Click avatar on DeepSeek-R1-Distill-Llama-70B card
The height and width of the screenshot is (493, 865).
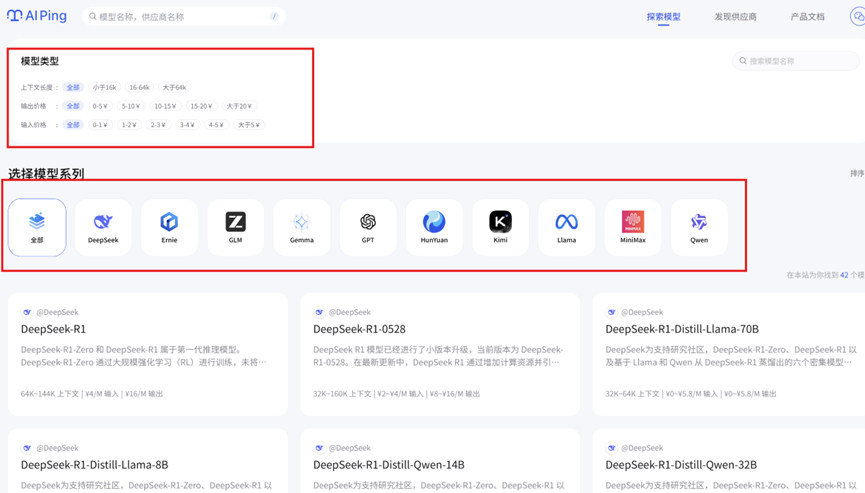coord(612,312)
